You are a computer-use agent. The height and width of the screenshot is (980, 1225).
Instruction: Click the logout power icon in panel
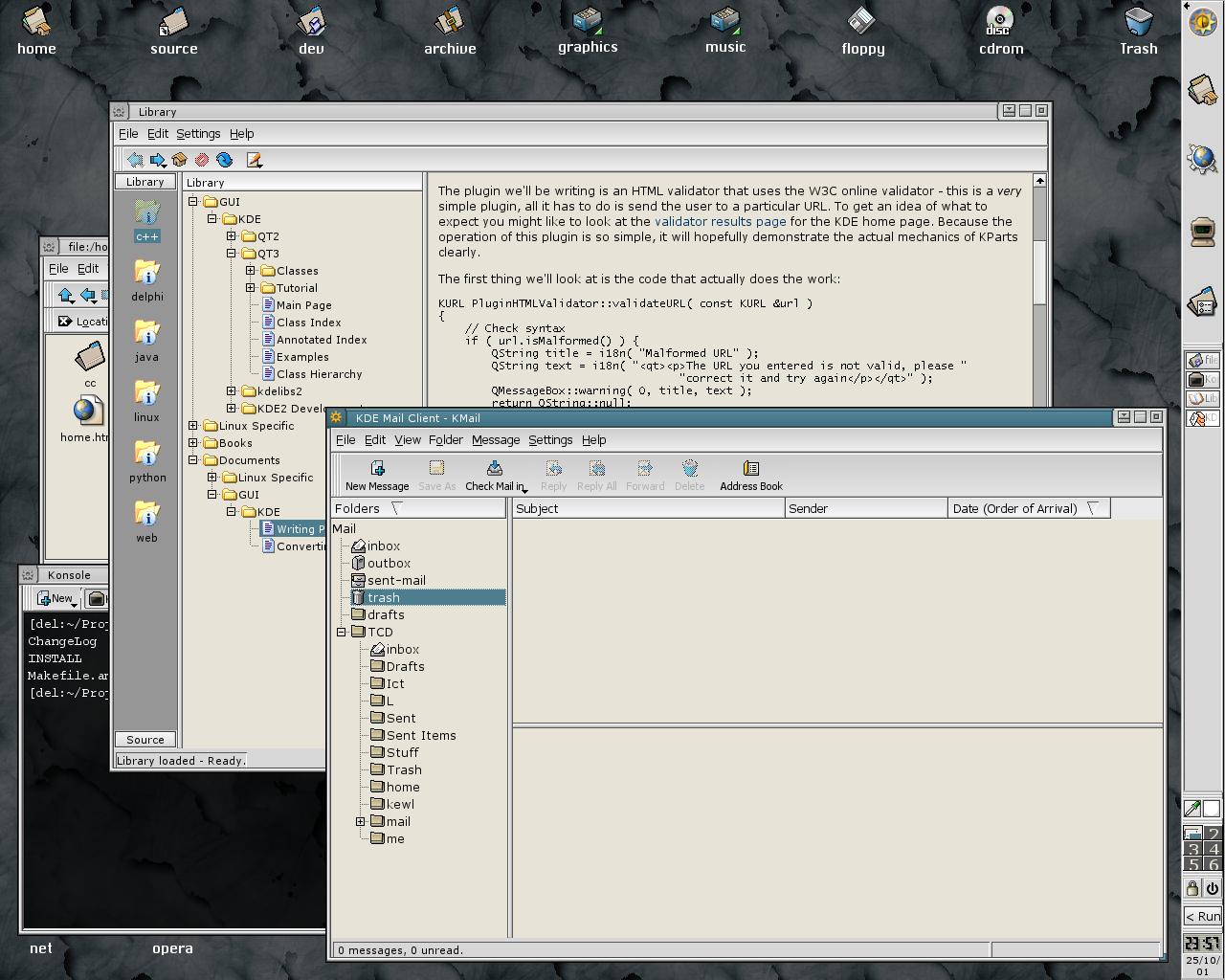(1212, 888)
